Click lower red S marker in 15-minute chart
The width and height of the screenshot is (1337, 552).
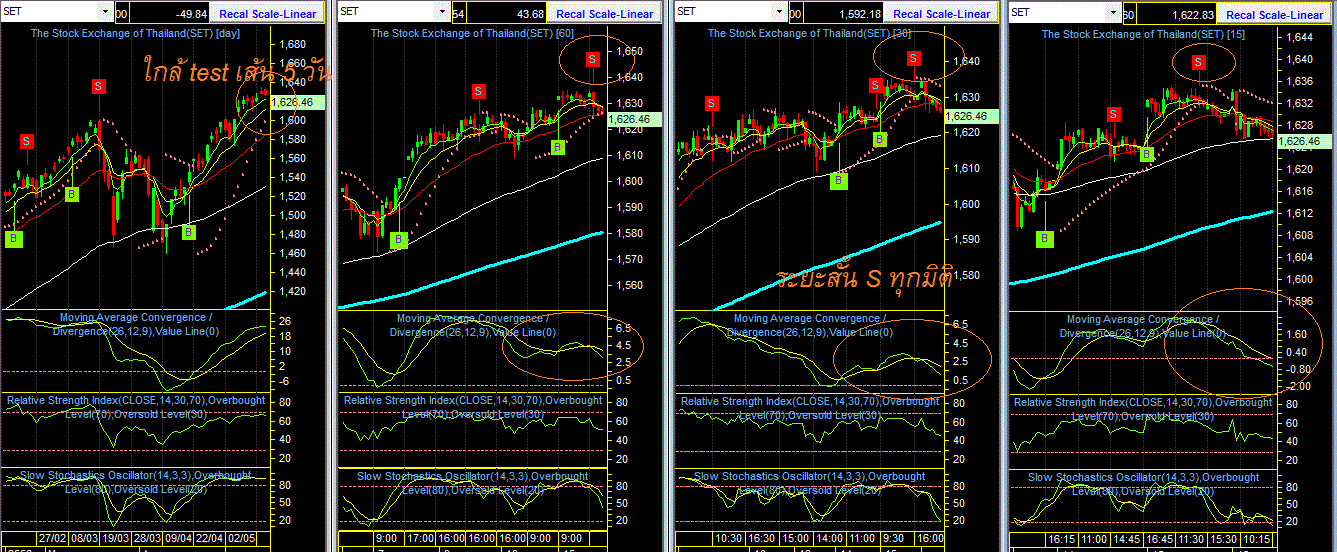coord(1113,115)
